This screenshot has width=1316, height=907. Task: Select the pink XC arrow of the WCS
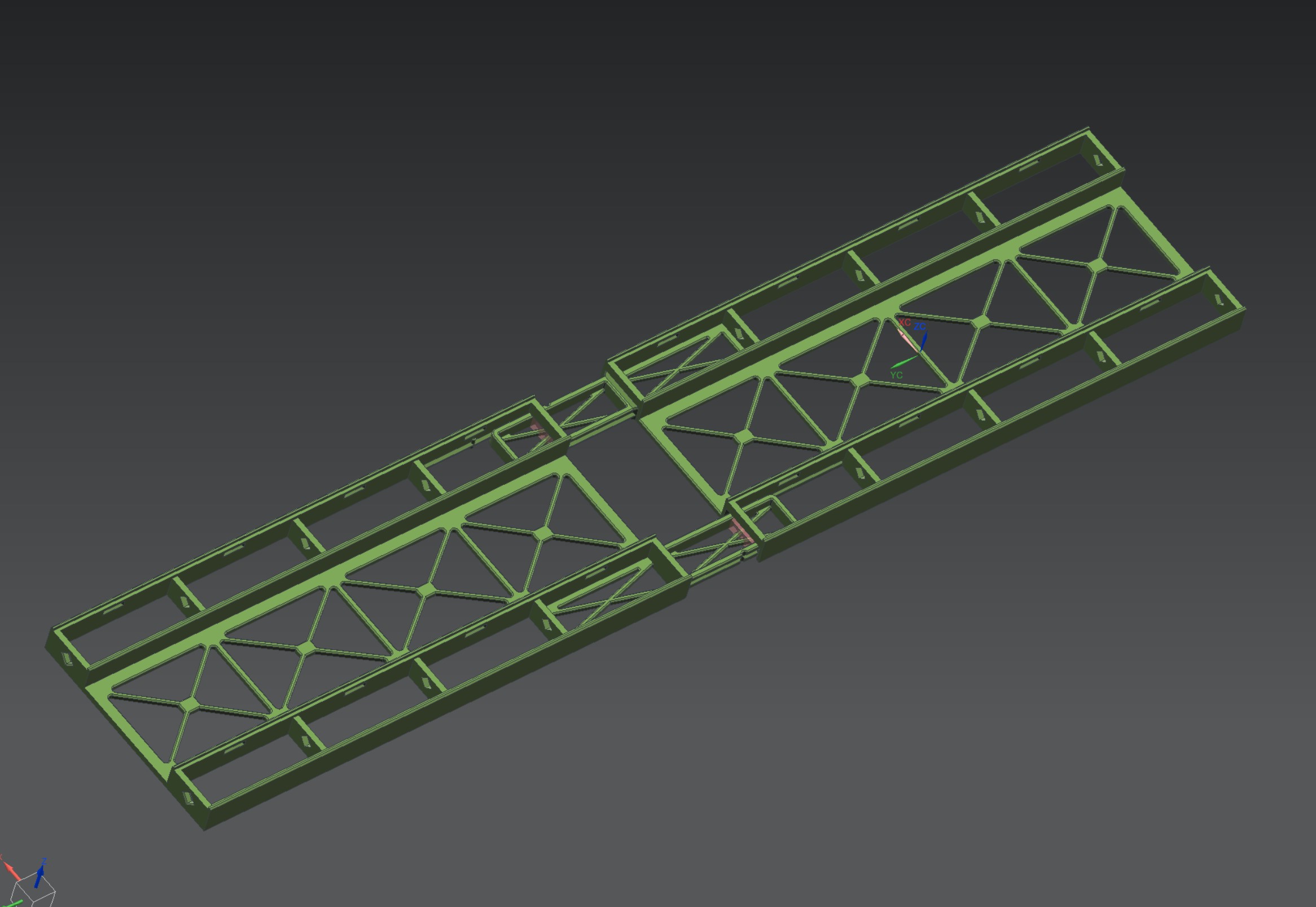(908, 339)
